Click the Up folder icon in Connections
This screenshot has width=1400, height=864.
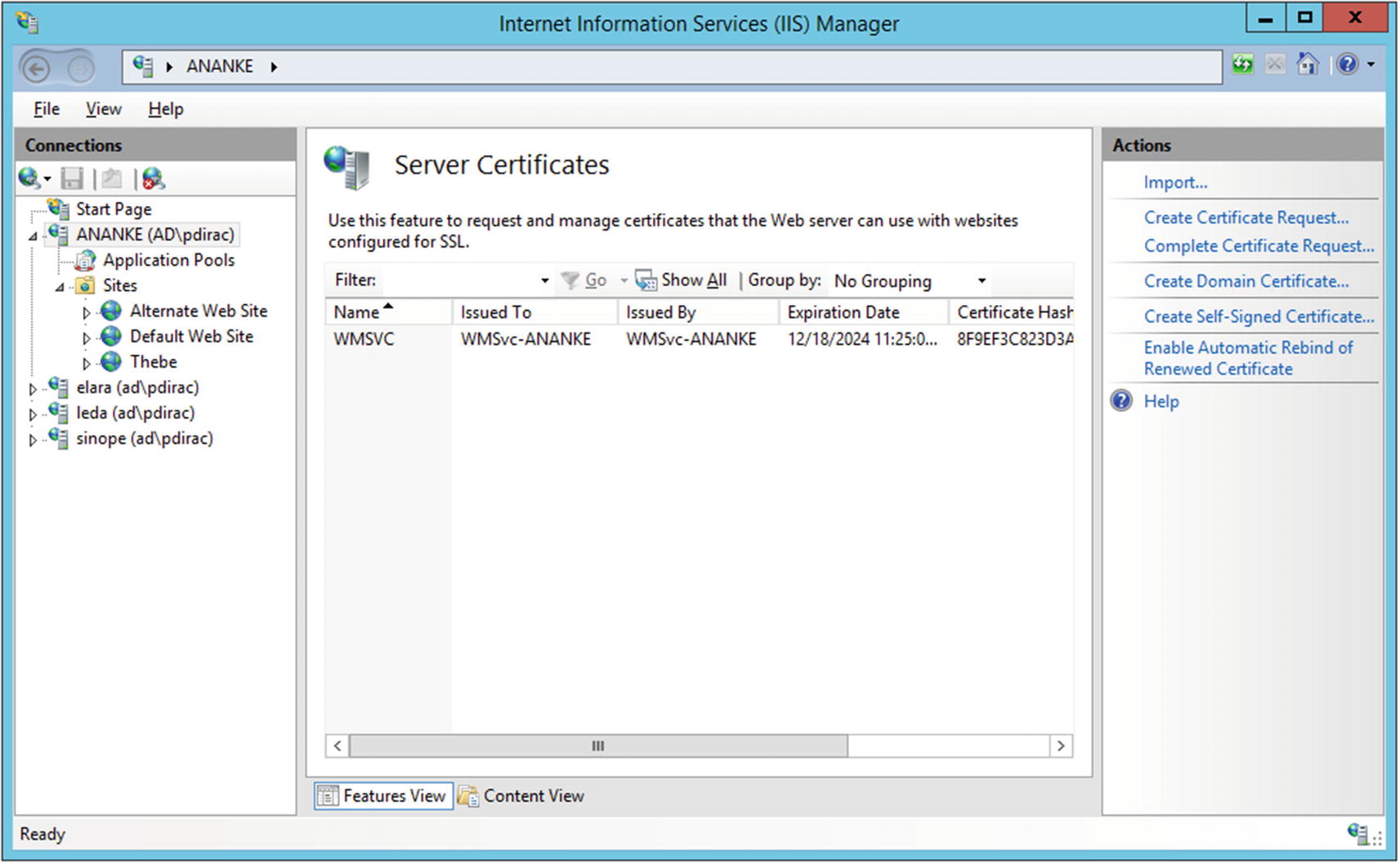(112, 178)
